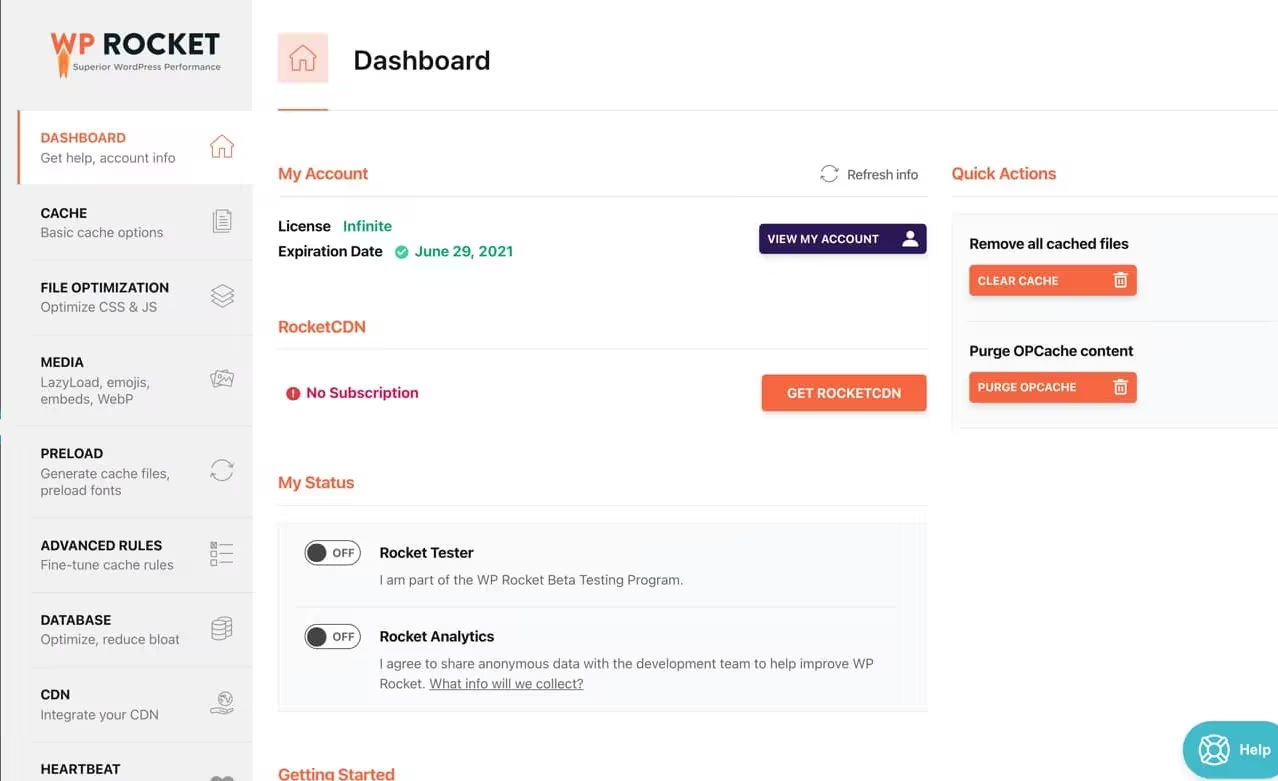Click the CDN globe-in-hand icon
Viewport: 1278px width, 781px height.
coord(222,703)
